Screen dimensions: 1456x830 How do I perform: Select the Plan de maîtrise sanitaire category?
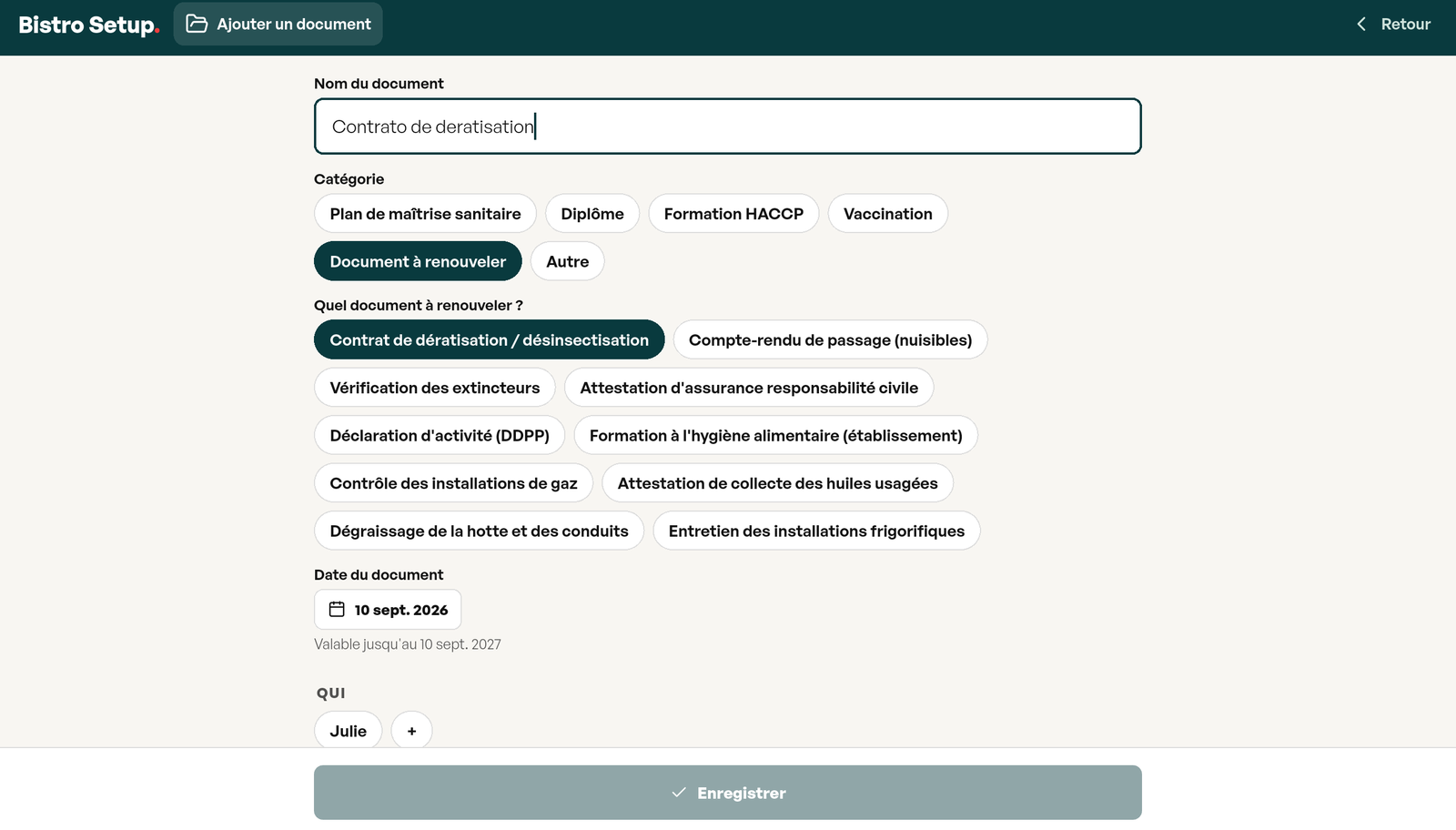point(425,214)
